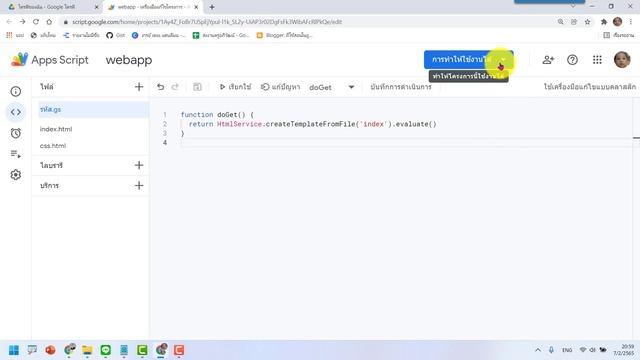The height and width of the screenshot is (360, 640).
Task: Show hidden system tray icons
Action: tap(538, 350)
